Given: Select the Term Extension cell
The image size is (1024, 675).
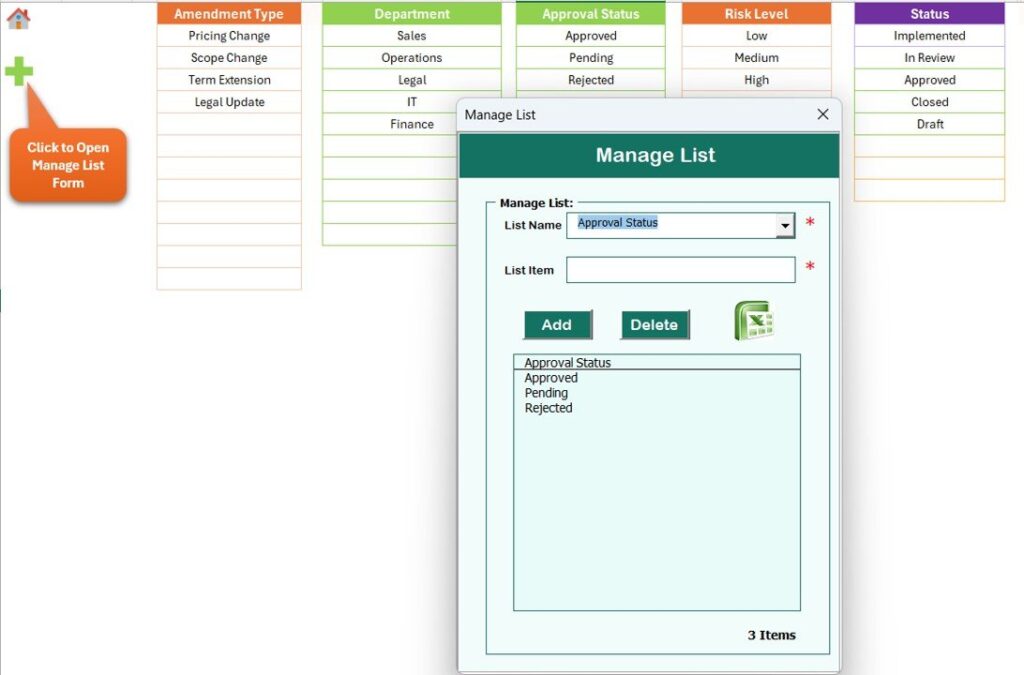Looking at the screenshot, I should [229, 80].
